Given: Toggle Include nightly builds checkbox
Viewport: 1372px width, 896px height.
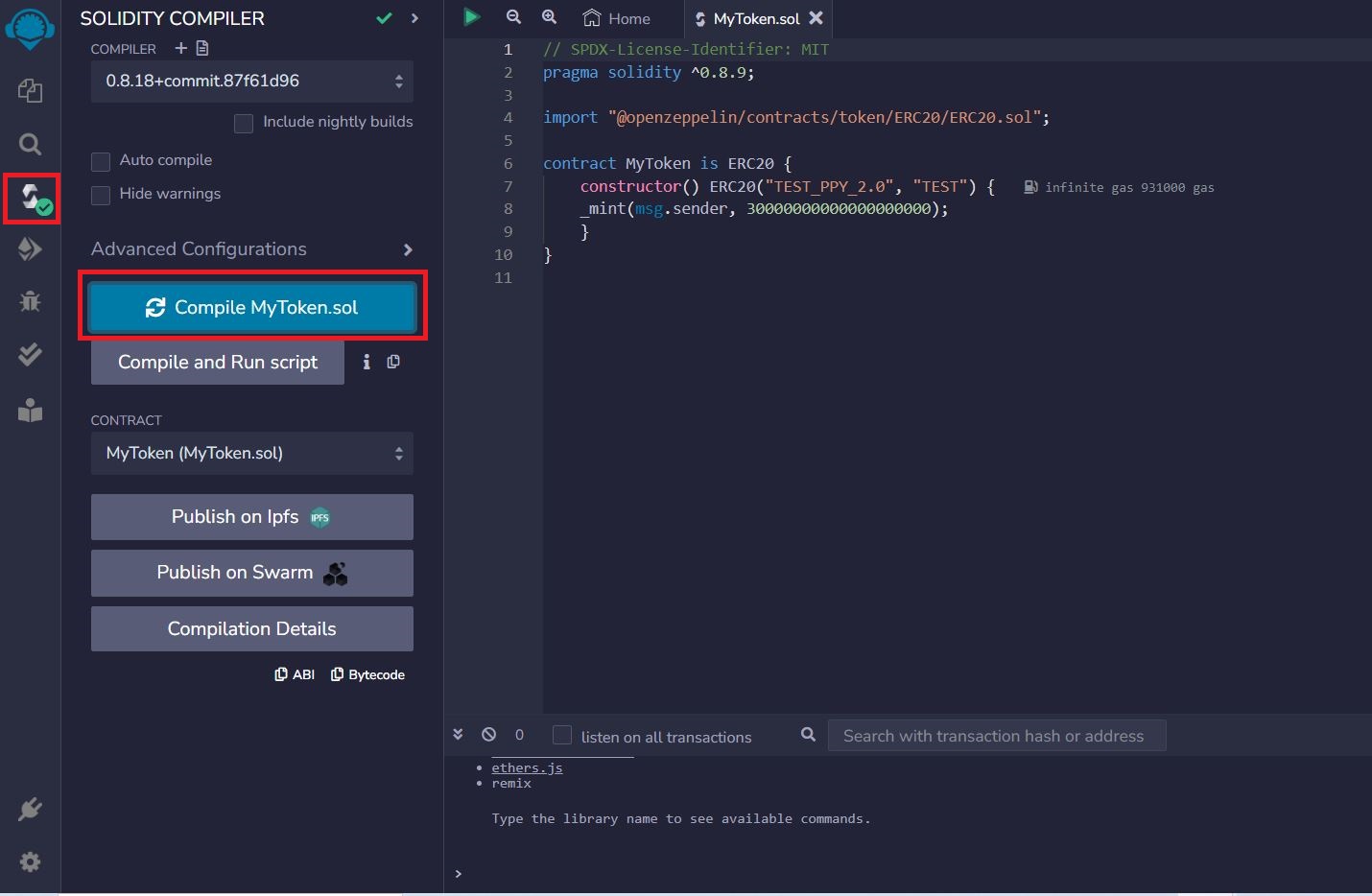Looking at the screenshot, I should 244,123.
